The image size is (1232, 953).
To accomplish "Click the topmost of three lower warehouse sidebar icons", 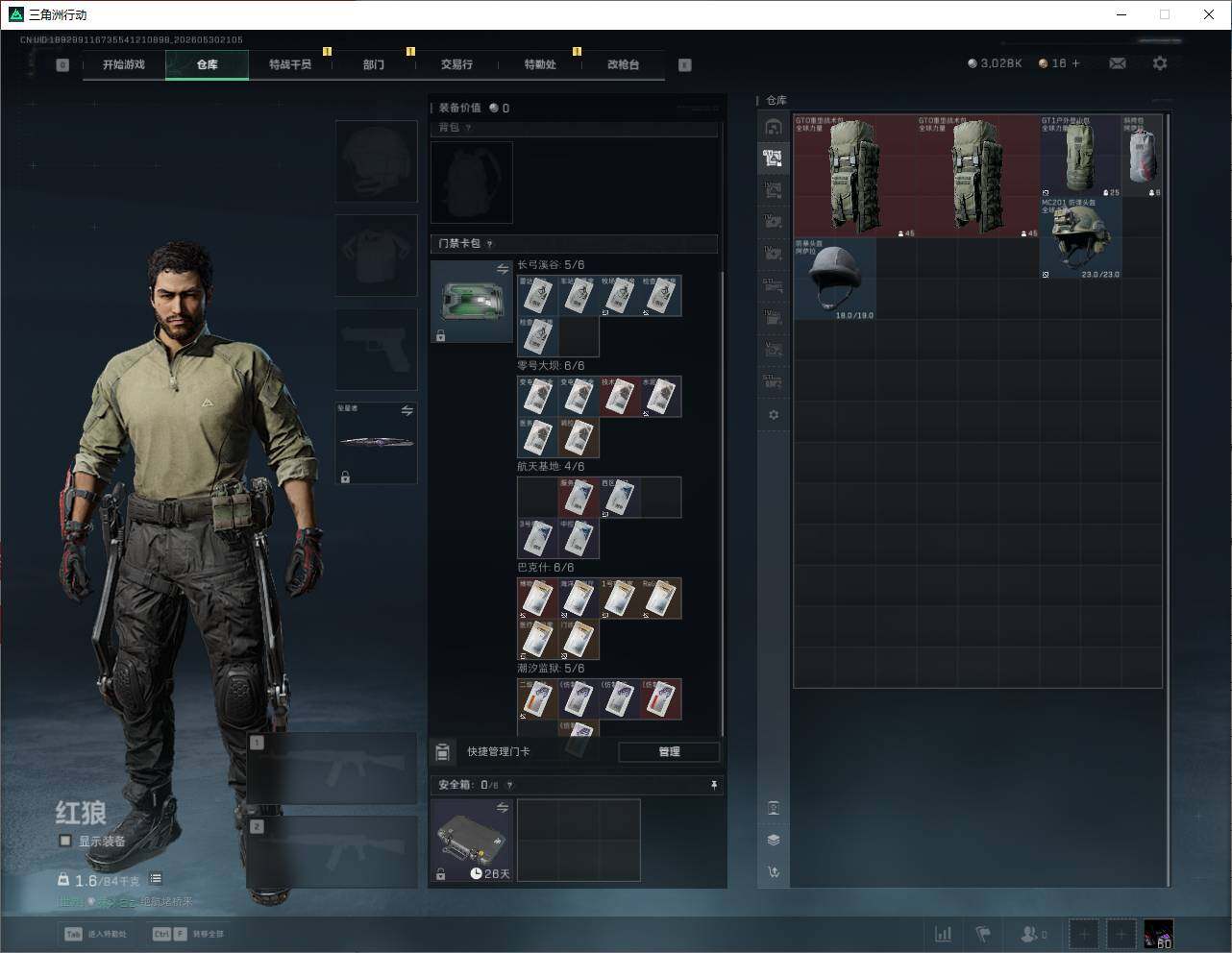I will pos(774,808).
